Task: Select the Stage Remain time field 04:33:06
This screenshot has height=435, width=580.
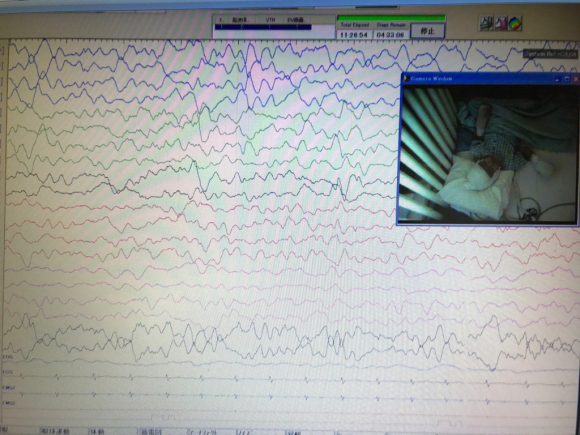Action: point(390,35)
